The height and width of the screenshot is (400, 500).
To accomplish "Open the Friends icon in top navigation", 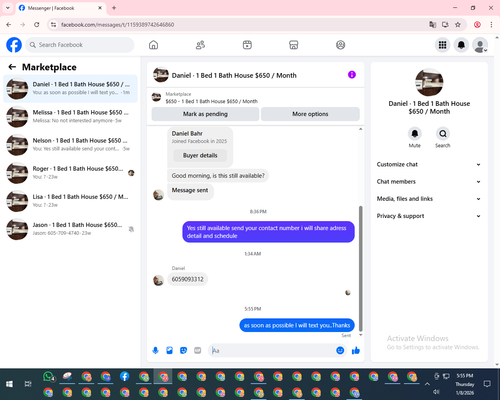I will tap(200, 45).
